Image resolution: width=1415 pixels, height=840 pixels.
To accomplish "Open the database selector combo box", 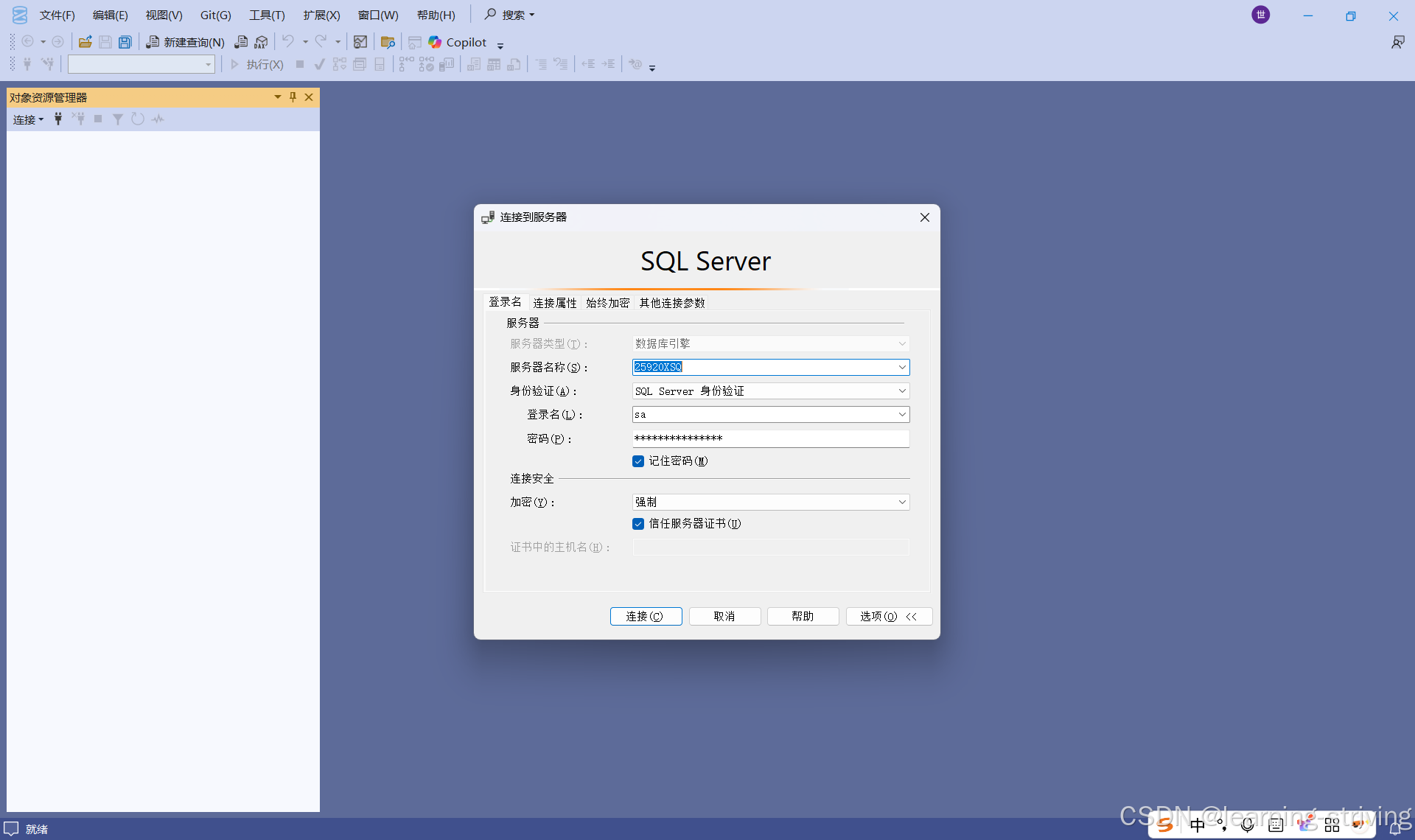I will (141, 65).
